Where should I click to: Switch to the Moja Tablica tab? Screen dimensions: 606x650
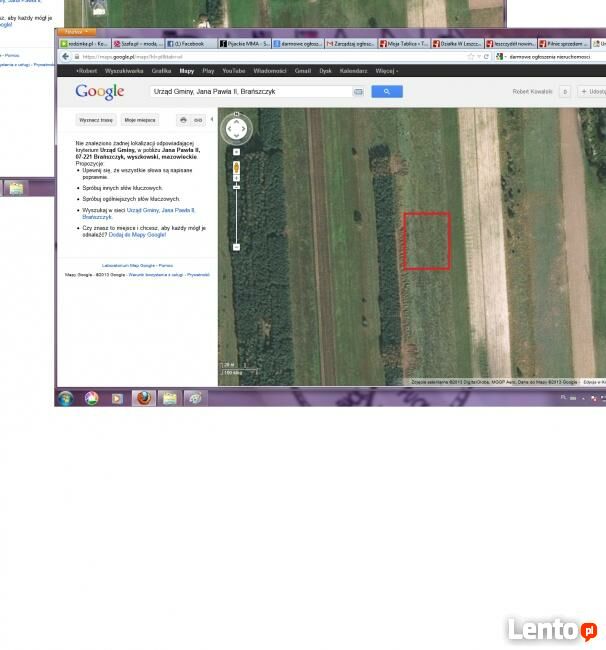tap(404, 44)
